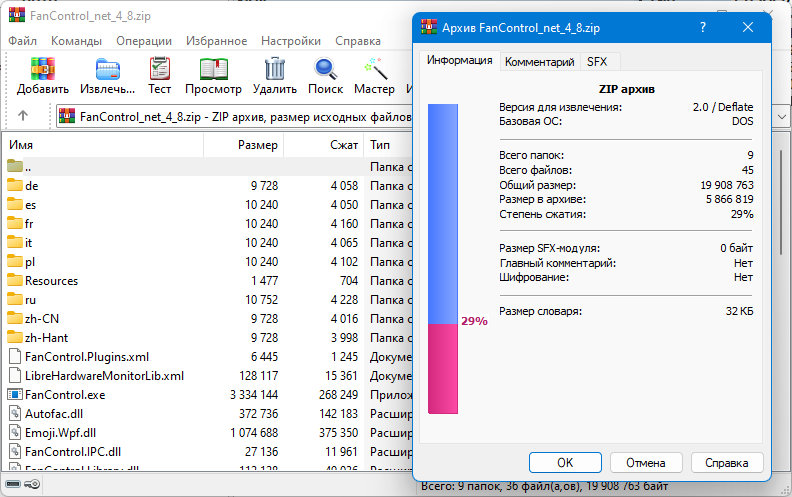Run the Тест archive test tool
Viewport: 792px width, 497px height.
point(160,69)
